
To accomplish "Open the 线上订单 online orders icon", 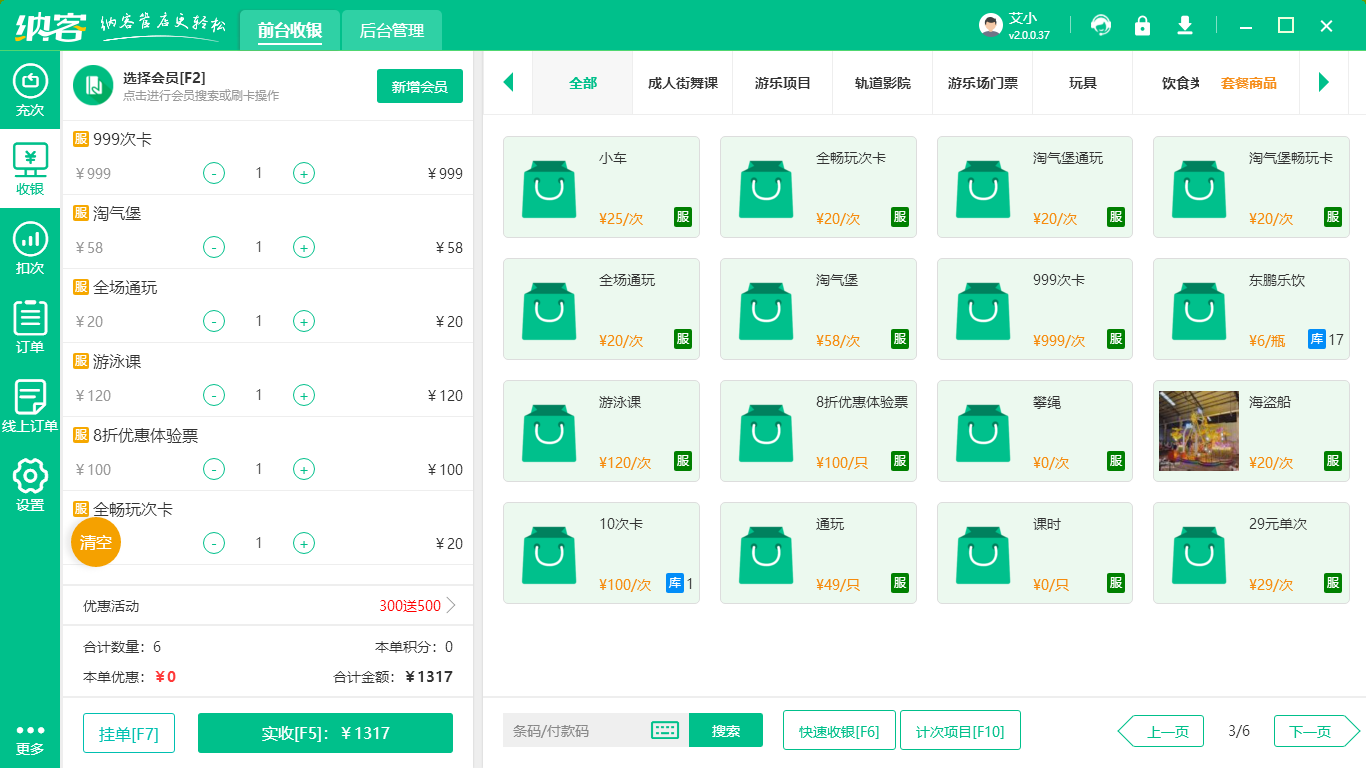I will pos(29,400).
